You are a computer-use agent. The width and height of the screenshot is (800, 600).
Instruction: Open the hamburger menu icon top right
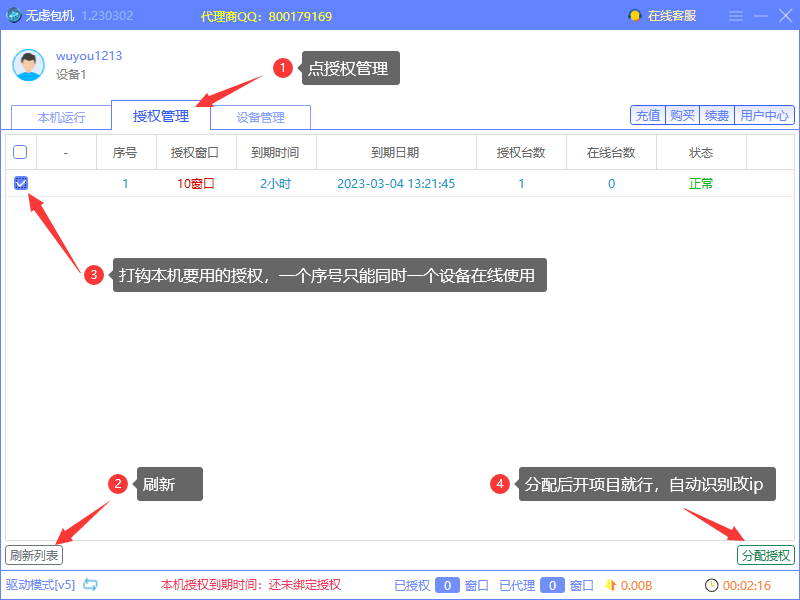(x=736, y=15)
